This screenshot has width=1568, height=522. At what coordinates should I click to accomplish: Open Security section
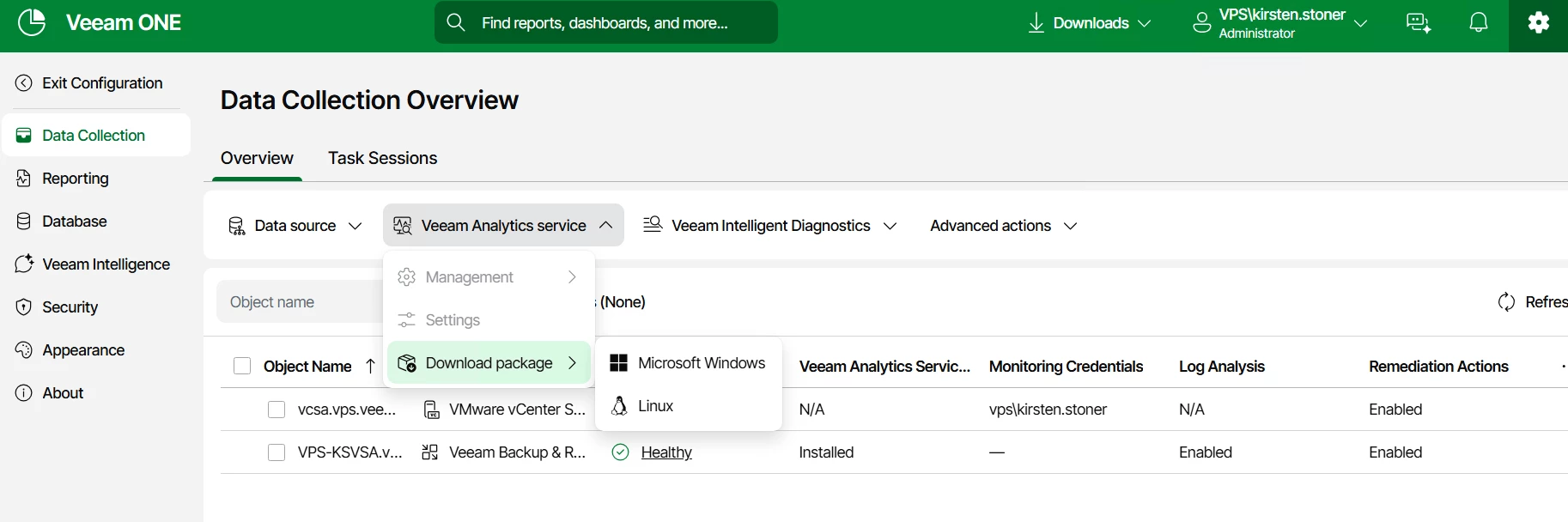96,307
